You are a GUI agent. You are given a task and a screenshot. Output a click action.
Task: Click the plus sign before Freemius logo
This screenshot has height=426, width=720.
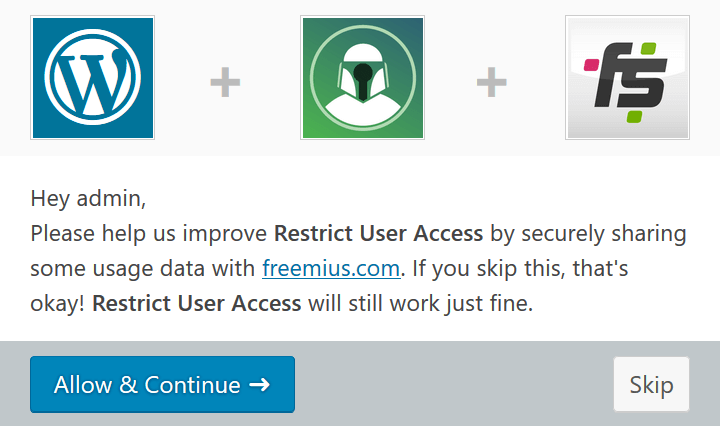pos(492,82)
